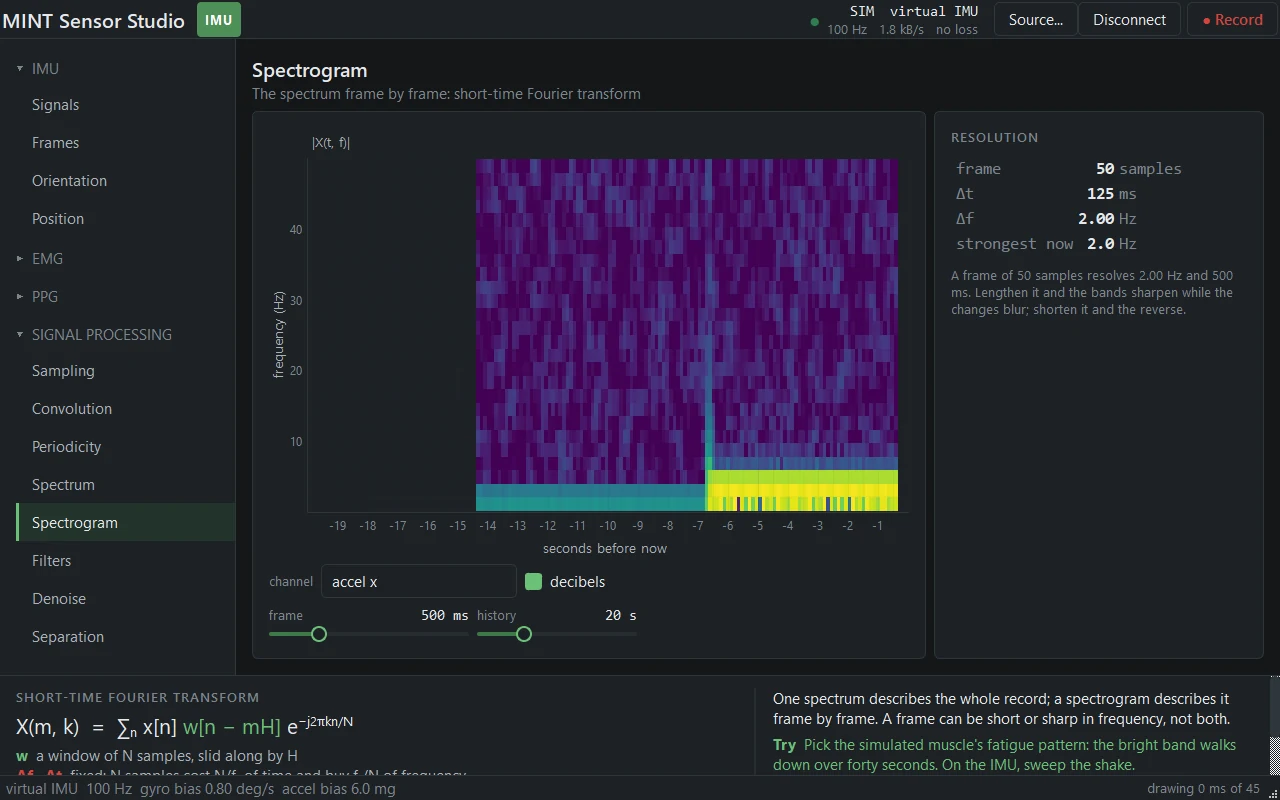The image size is (1280, 800).
Task: Click the green IMU badge
Action: tap(218, 20)
